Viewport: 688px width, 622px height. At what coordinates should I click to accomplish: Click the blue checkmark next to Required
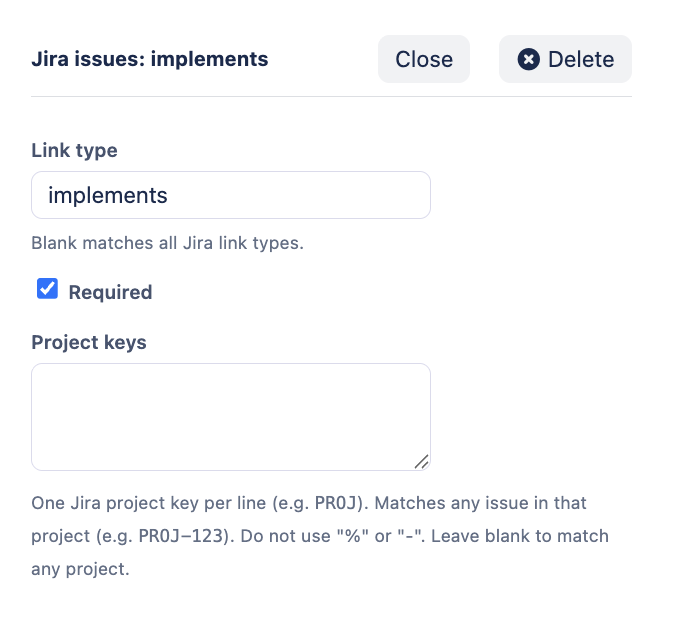tap(47, 290)
